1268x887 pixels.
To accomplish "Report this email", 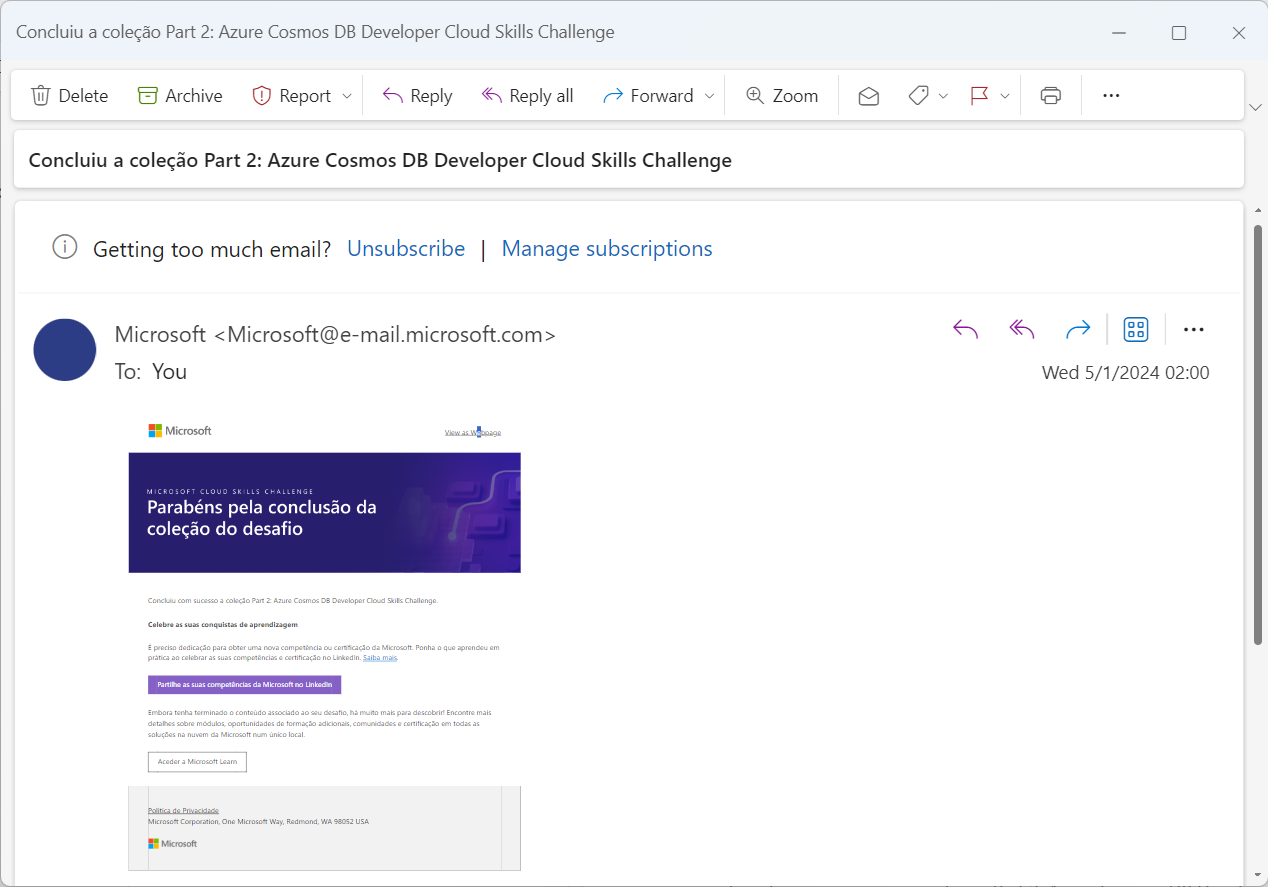I will pyautogui.click(x=291, y=96).
